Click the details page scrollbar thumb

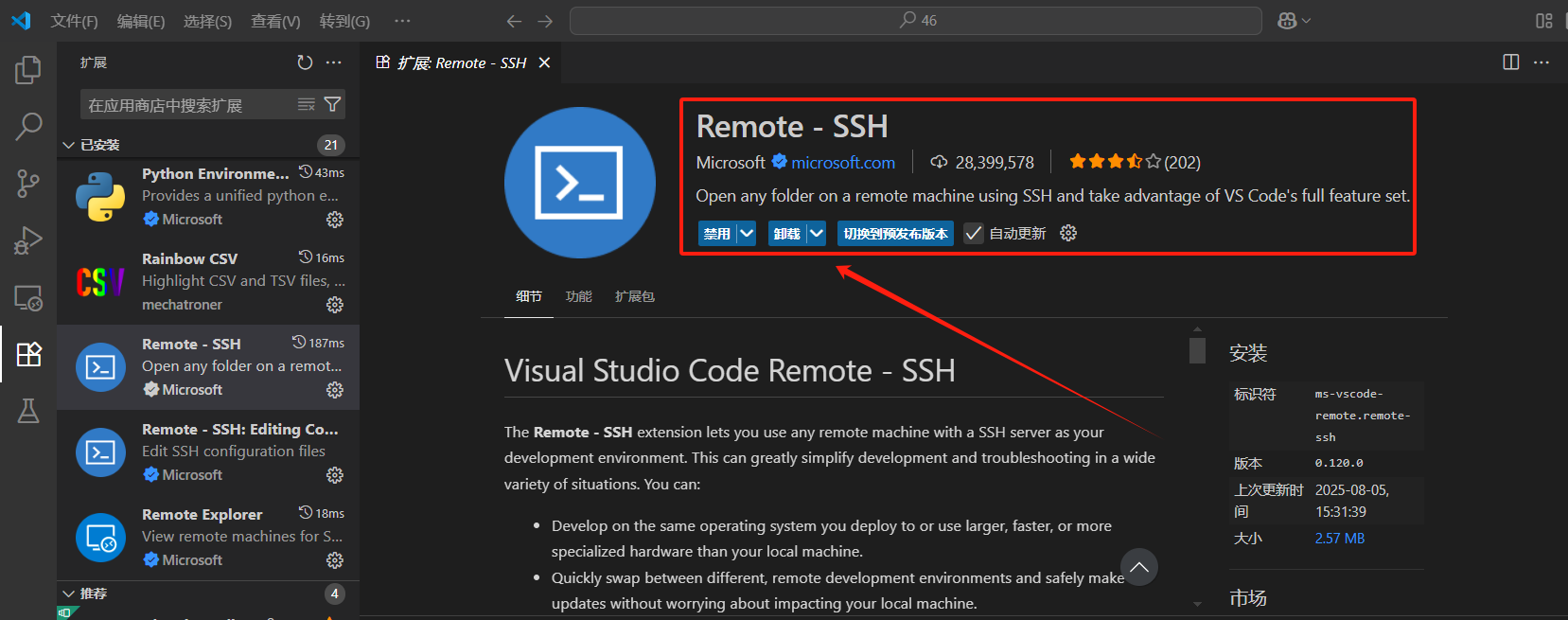(1197, 350)
